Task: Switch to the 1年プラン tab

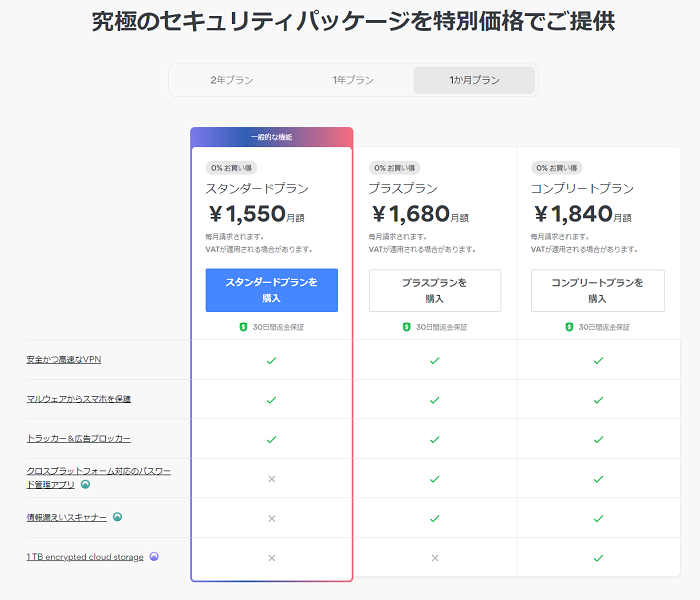Action: (x=353, y=80)
